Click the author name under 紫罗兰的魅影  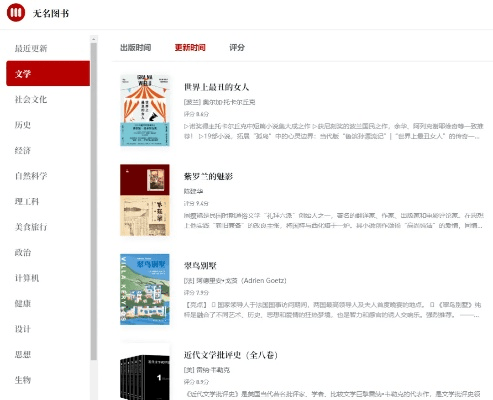[193, 191]
